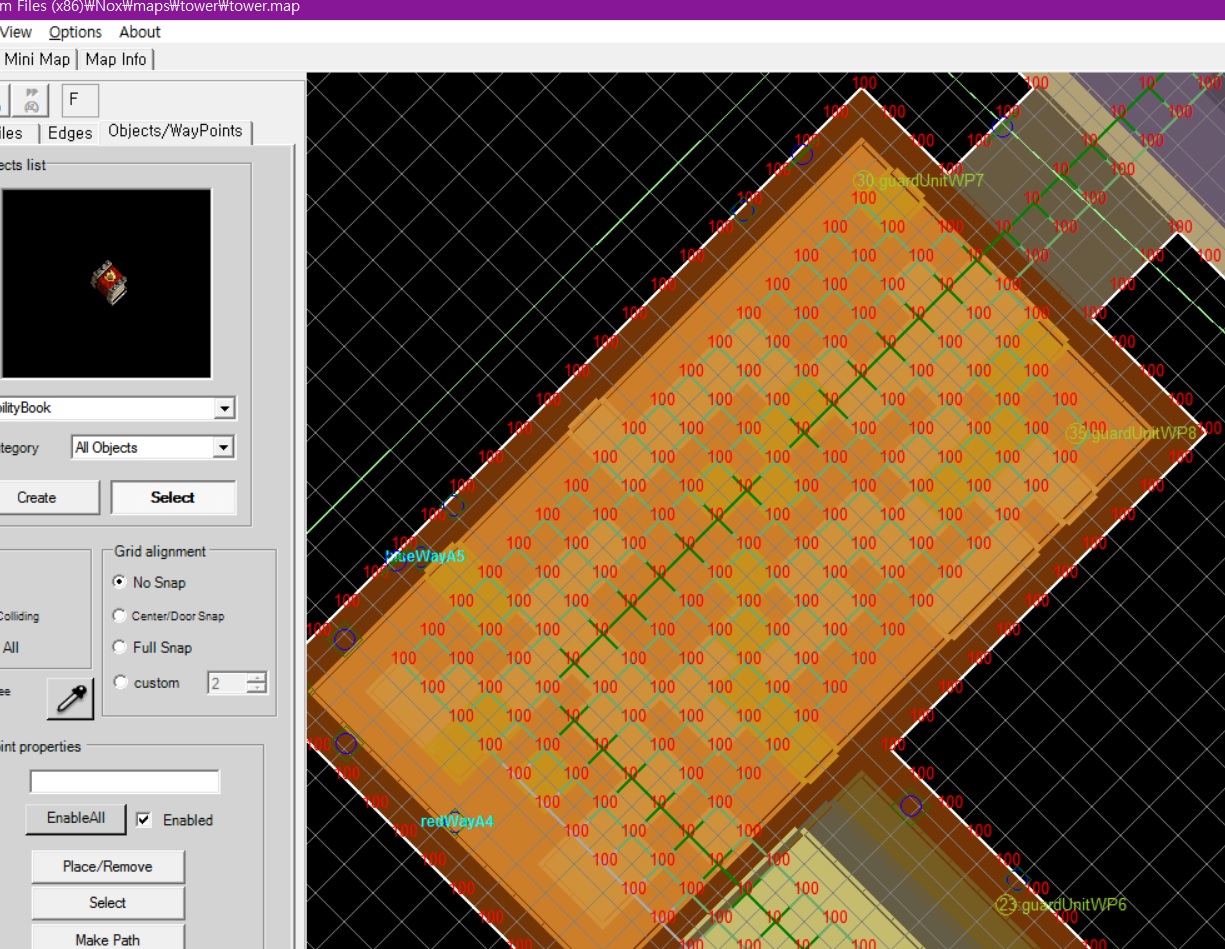This screenshot has width=1225, height=949.
Task: Pick object with the eyedropper tool
Action: [70, 699]
